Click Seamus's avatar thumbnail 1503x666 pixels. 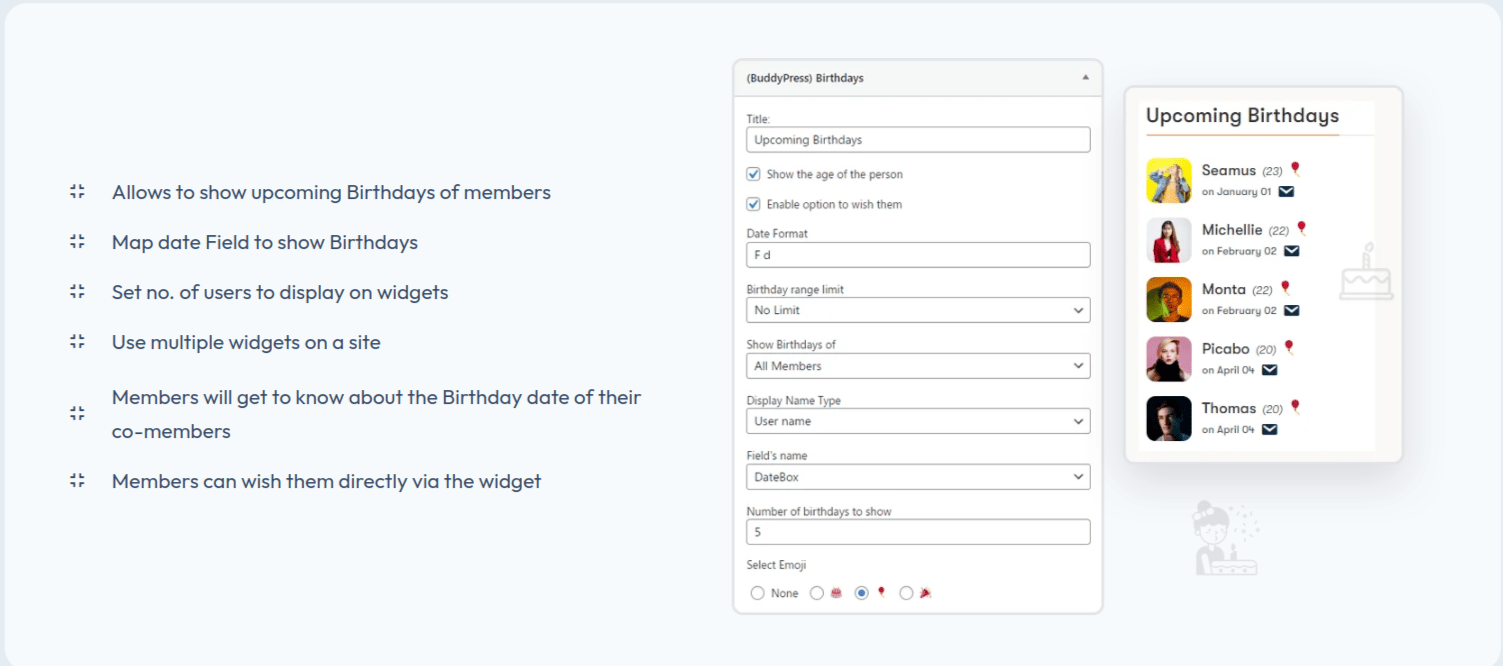(1168, 181)
